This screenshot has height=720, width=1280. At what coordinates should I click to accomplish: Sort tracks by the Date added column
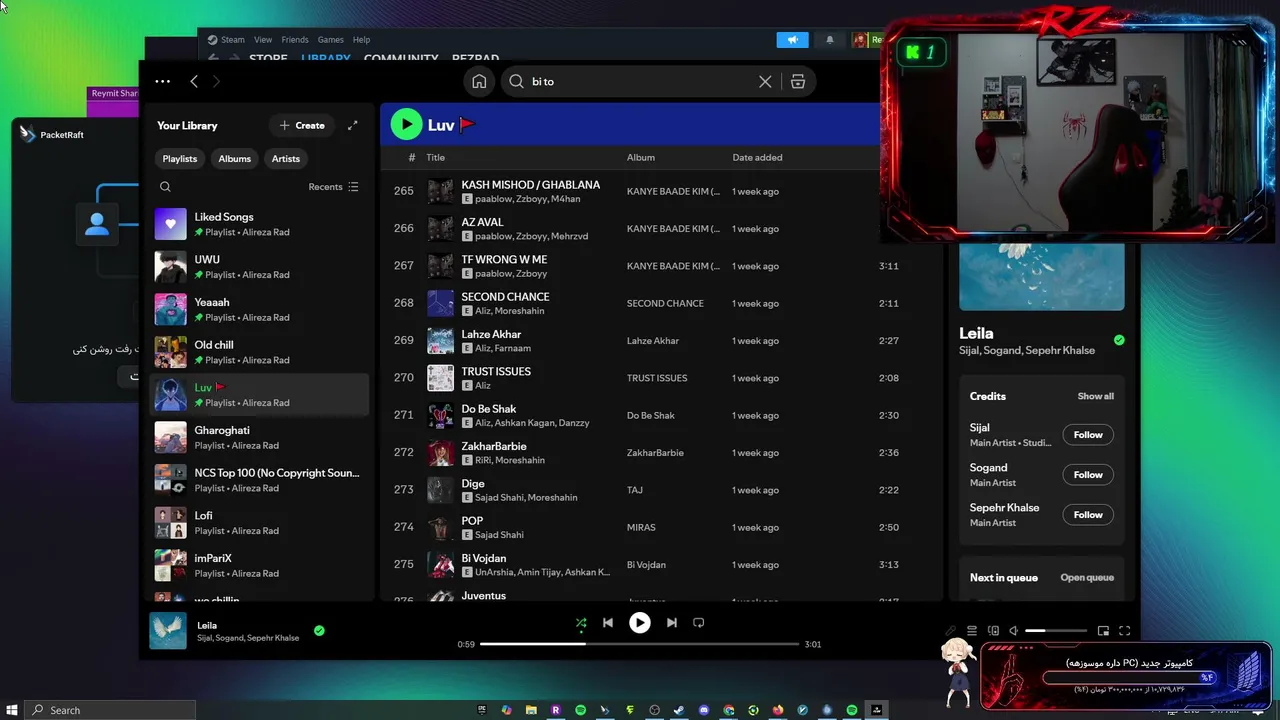click(757, 158)
